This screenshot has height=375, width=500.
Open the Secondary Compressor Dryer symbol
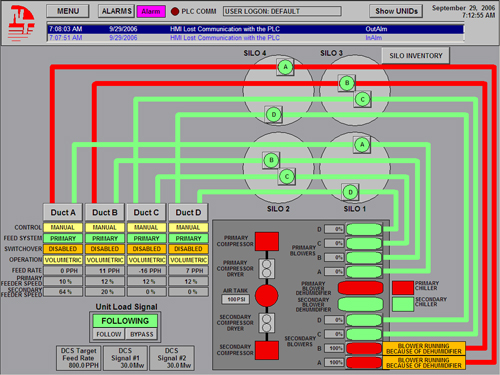coord(267,323)
